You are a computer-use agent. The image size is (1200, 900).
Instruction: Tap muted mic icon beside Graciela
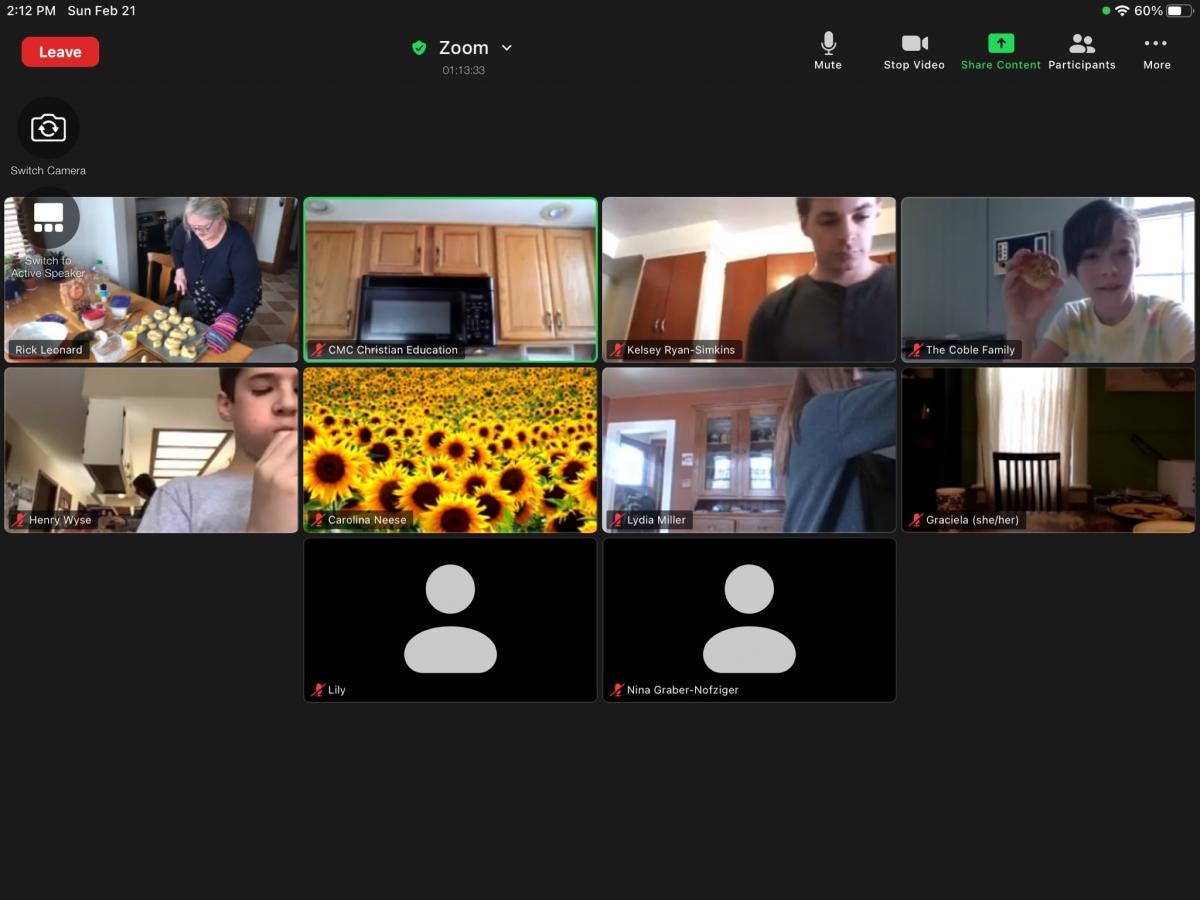coord(916,520)
